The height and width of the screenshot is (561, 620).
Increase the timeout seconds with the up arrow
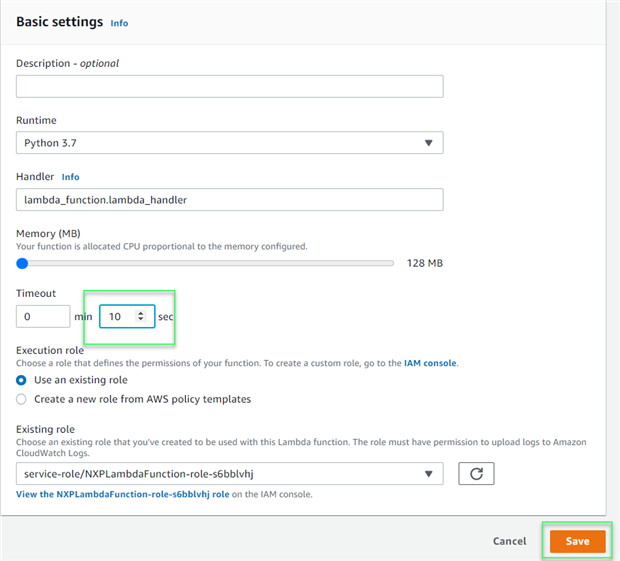click(x=141, y=313)
